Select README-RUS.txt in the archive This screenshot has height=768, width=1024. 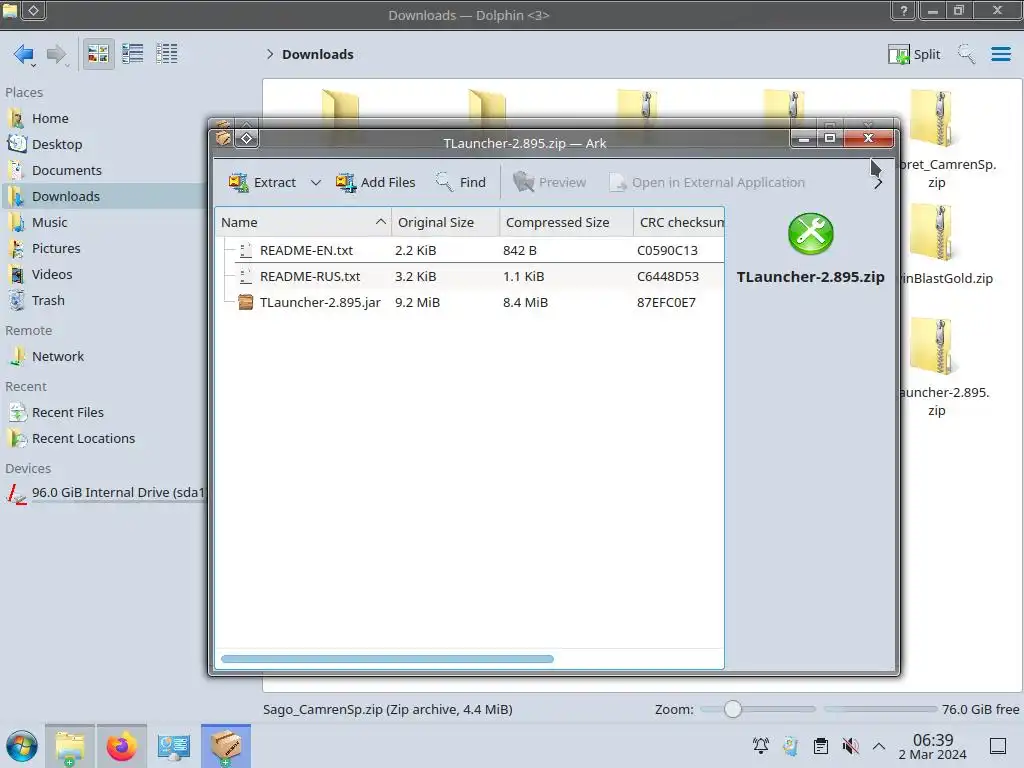point(310,276)
